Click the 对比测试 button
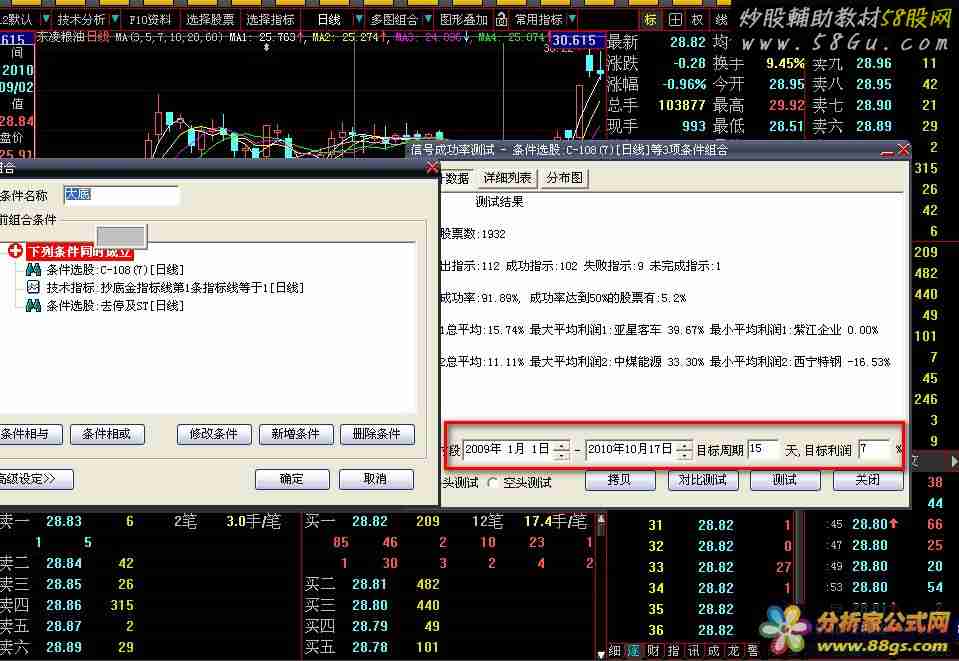Viewport: 959px width, 661px height. pyautogui.click(x=703, y=480)
